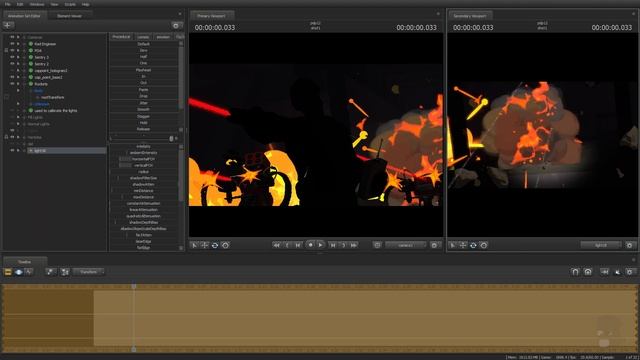Apply the Smooth procedural preset

point(144,109)
